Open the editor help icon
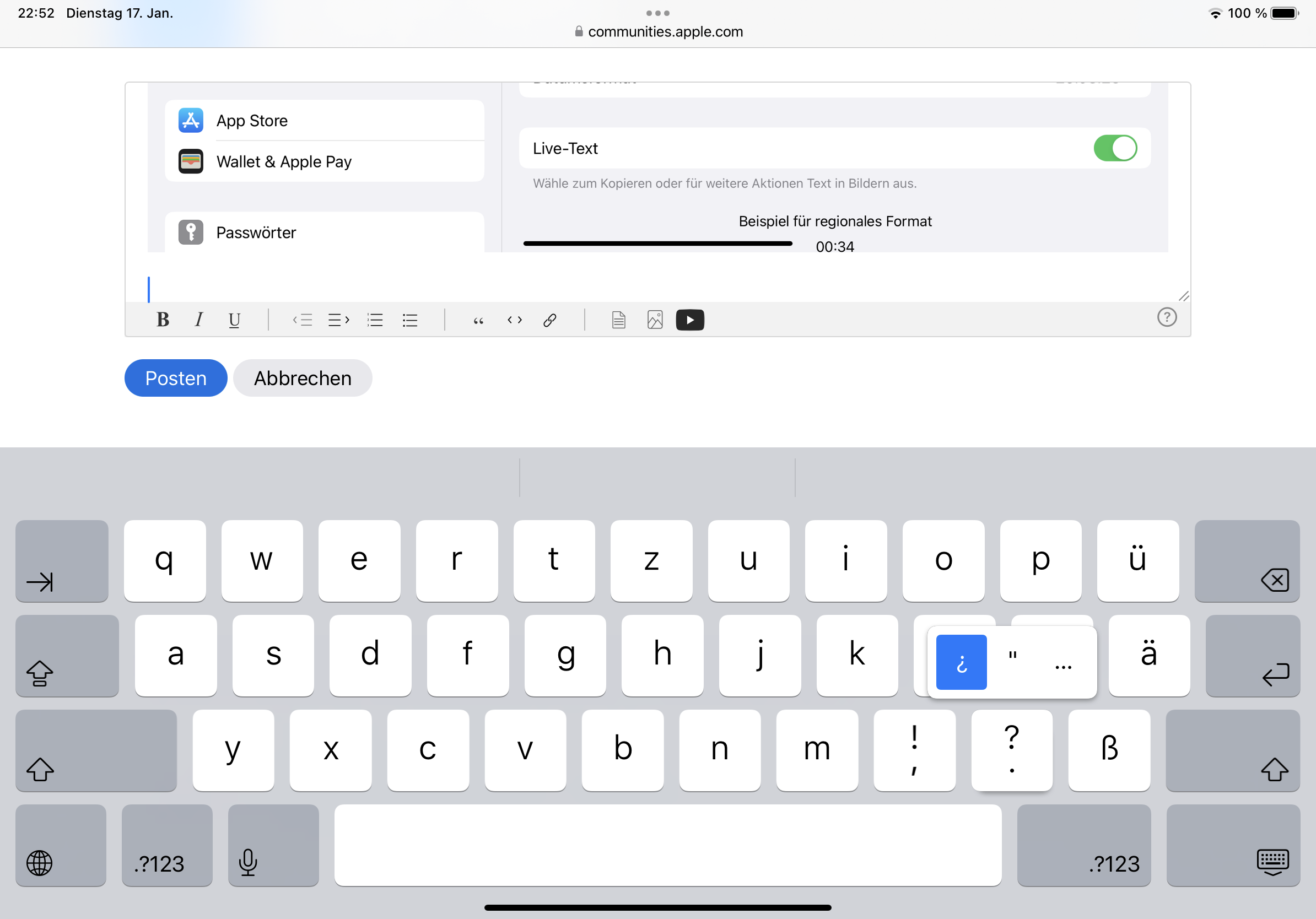The width and height of the screenshot is (1316, 919). click(x=1167, y=317)
